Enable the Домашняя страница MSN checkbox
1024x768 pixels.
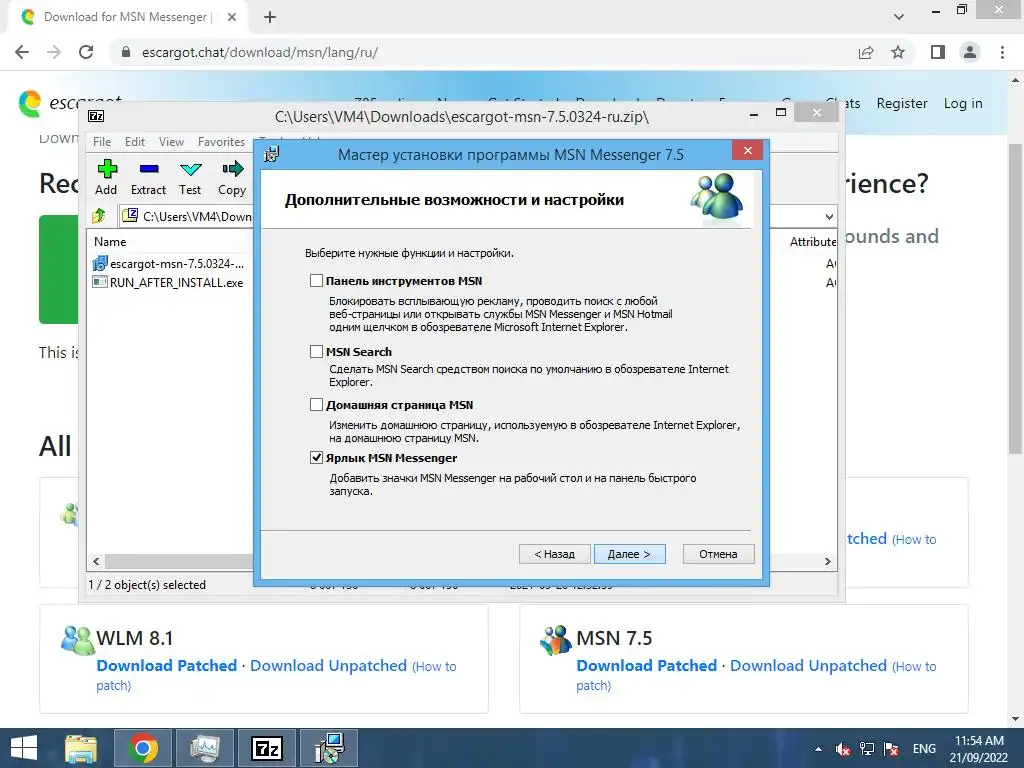coord(316,405)
